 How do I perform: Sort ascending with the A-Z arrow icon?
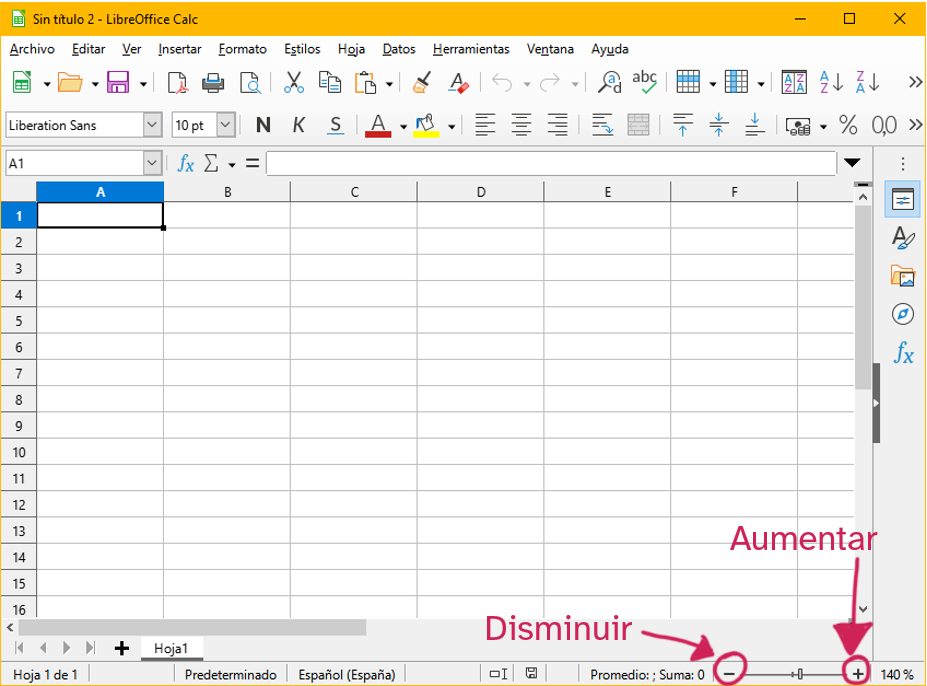pos(831,83)
